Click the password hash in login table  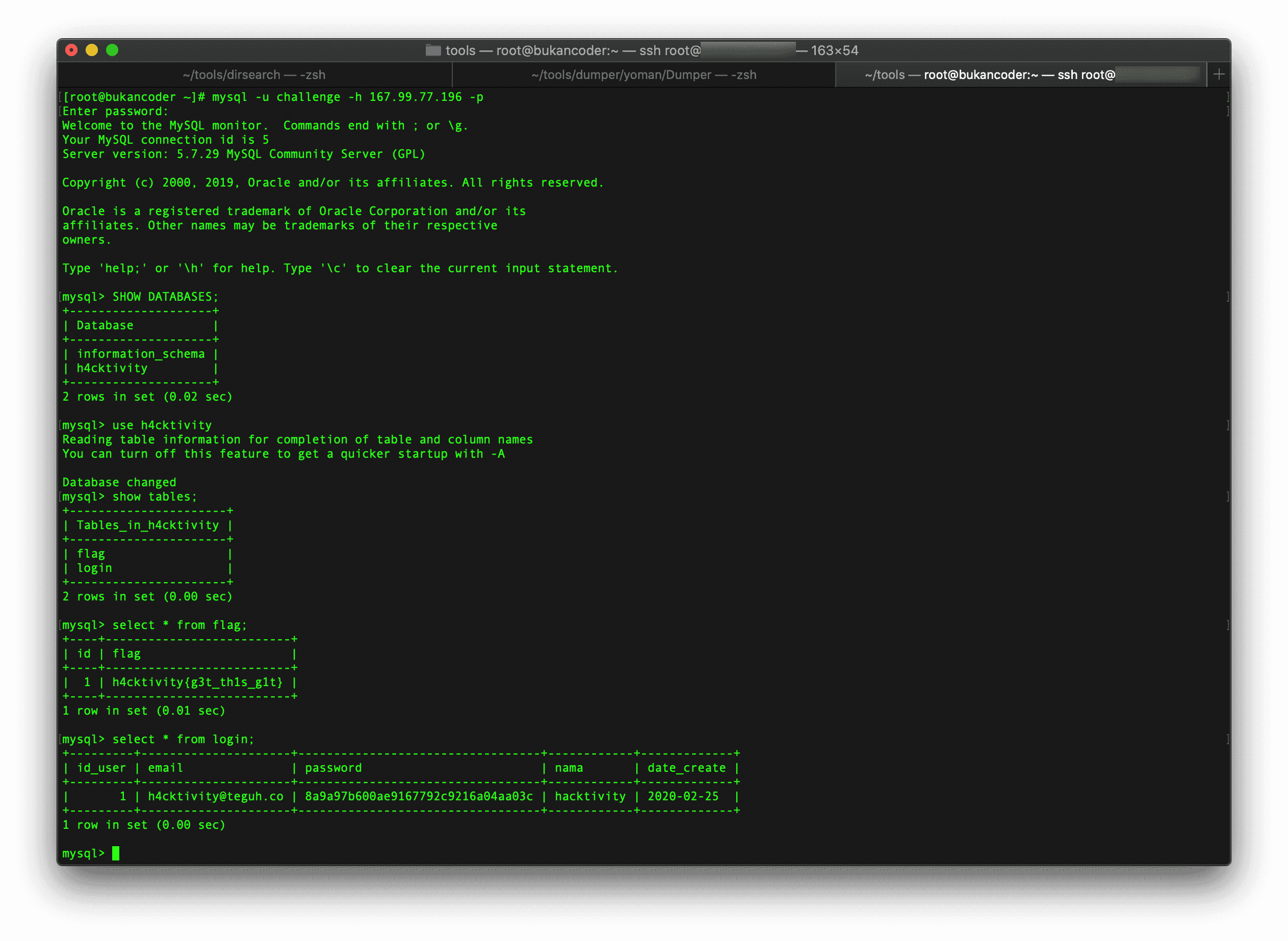coord(419,796)
